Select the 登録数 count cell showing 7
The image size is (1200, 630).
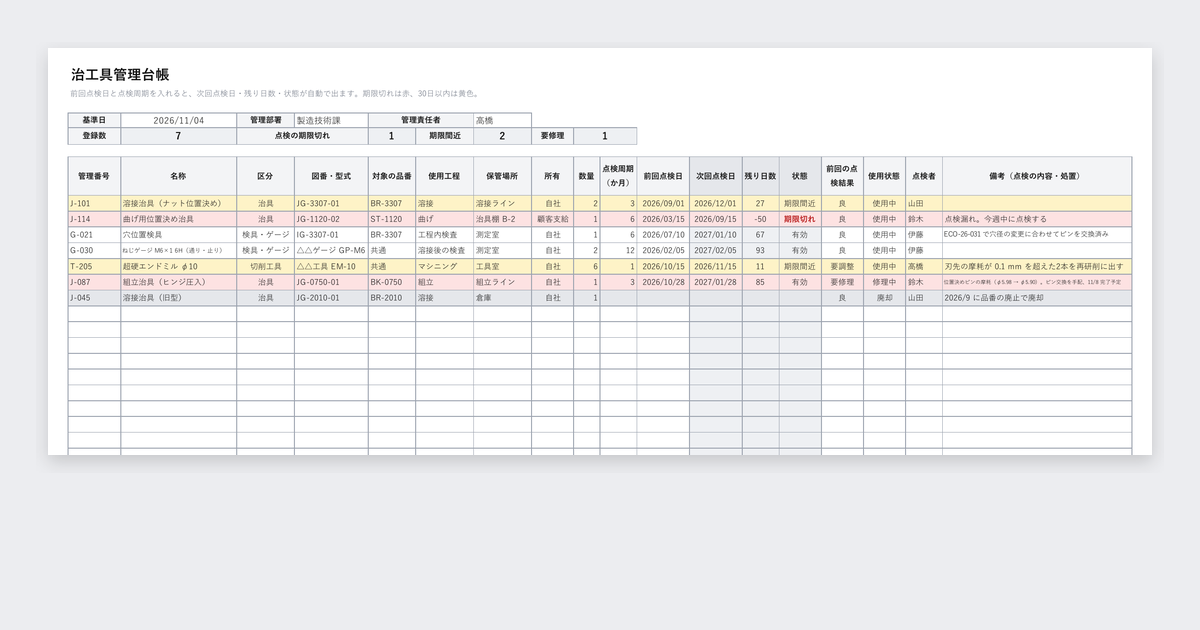tap(179, 136)
